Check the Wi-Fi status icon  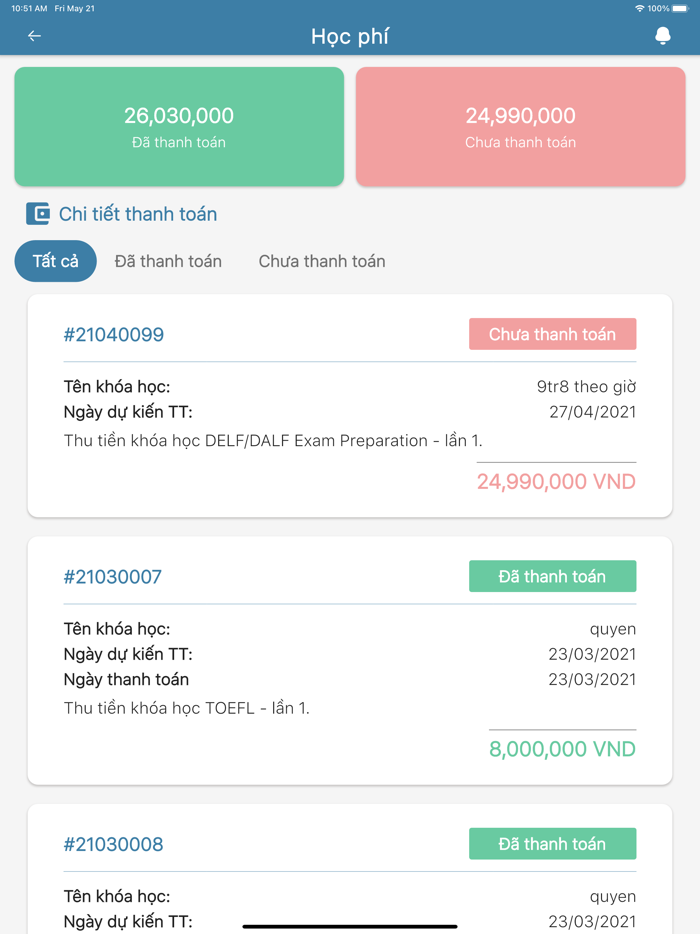point(639,8)
